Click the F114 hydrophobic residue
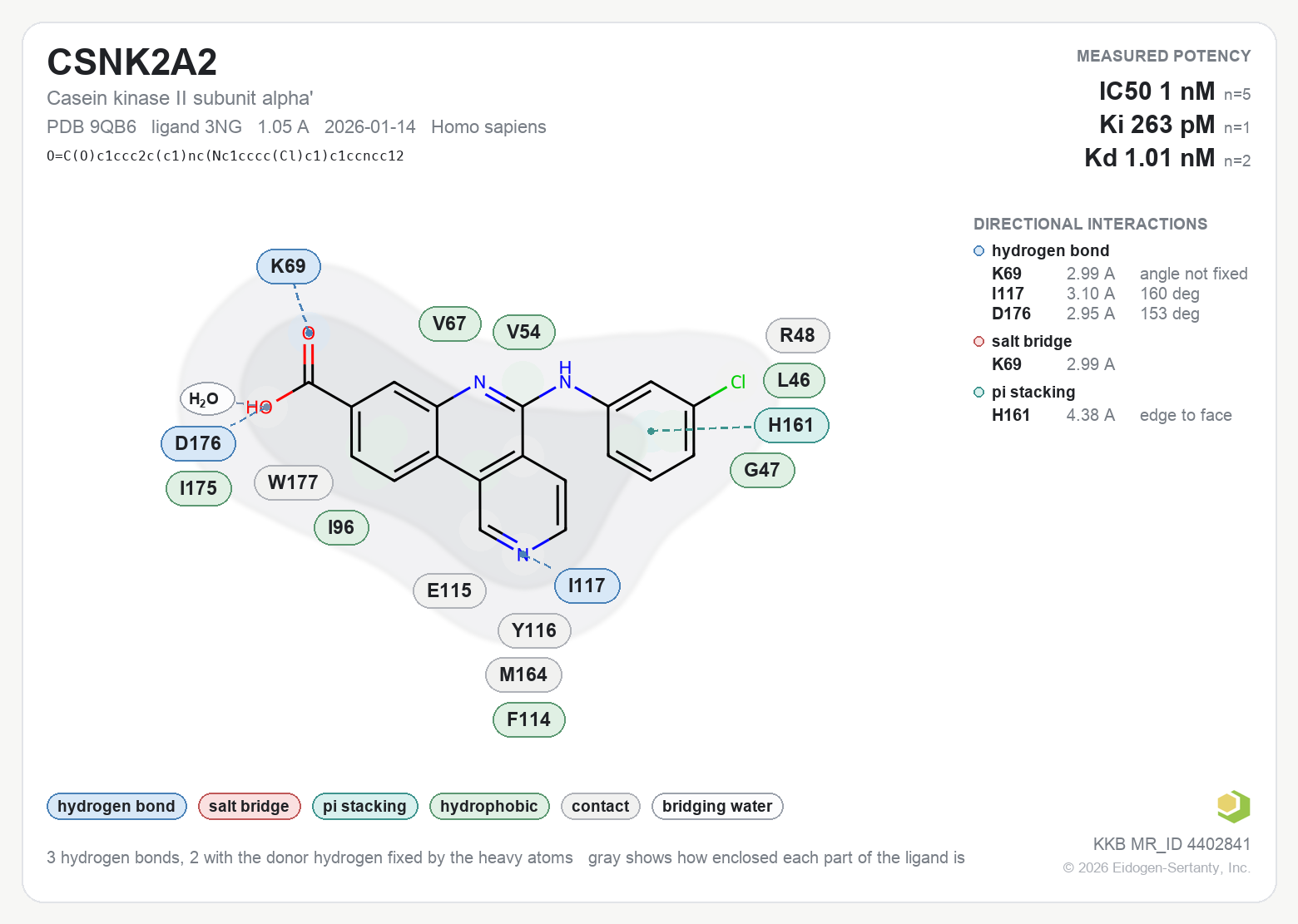1298x924 pixels. [528, 719]
